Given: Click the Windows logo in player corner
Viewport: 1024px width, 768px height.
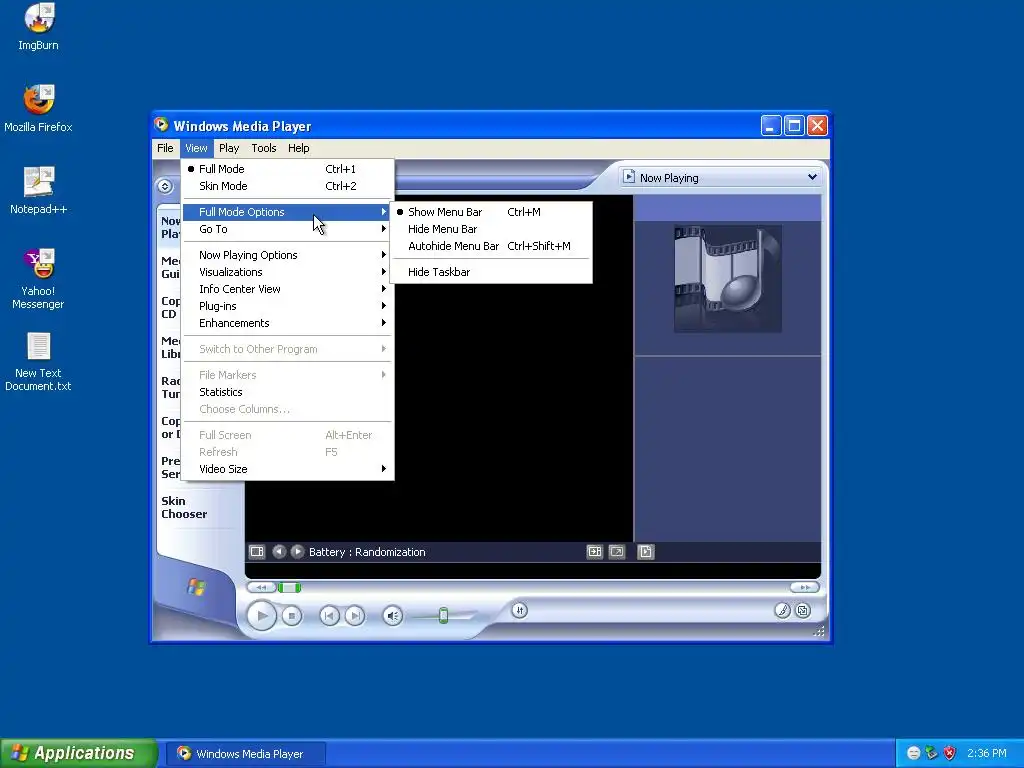Looking at the screenshot, I should 196,586.
